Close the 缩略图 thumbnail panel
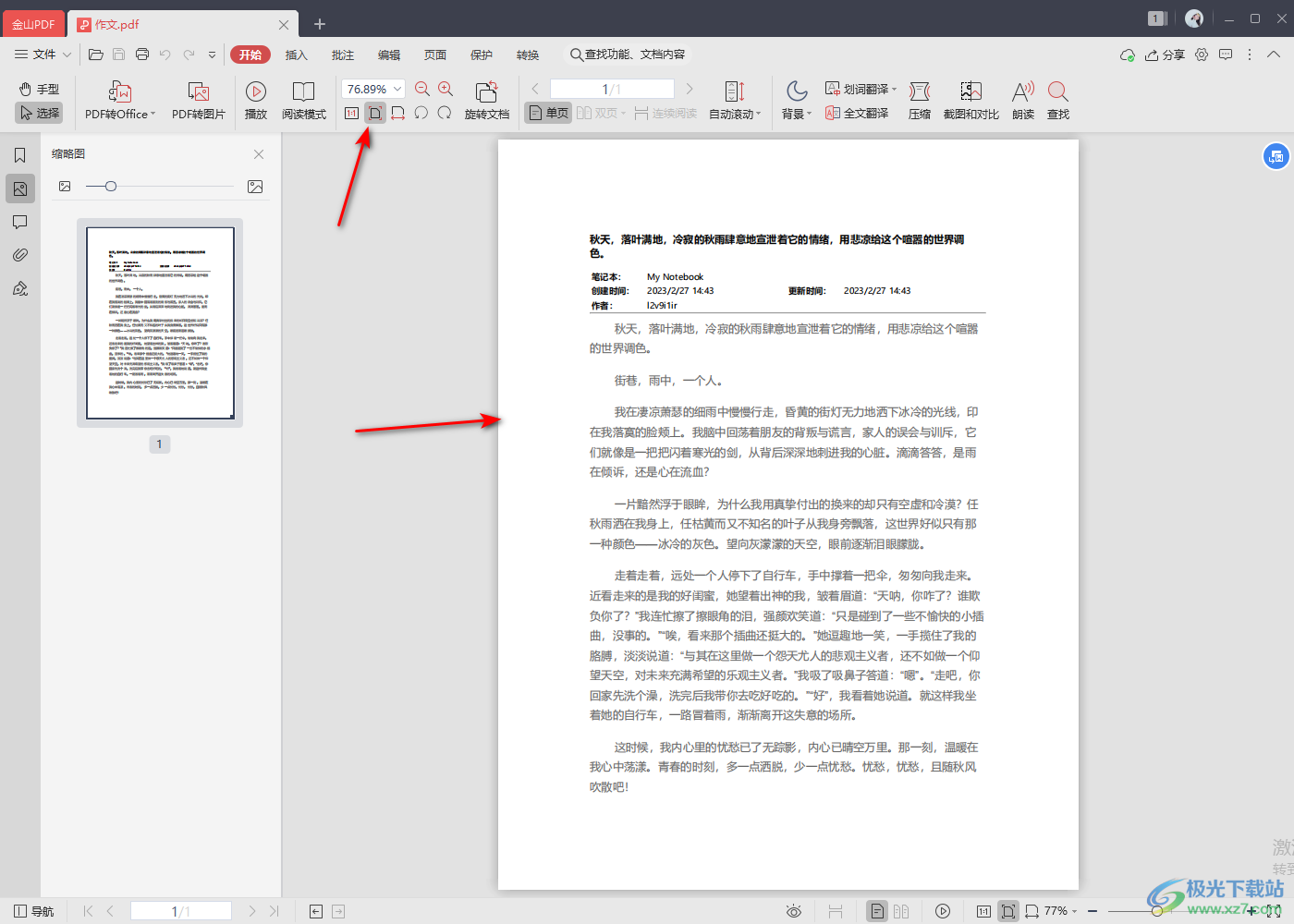The image size is (1294, 924). (259, 154)
